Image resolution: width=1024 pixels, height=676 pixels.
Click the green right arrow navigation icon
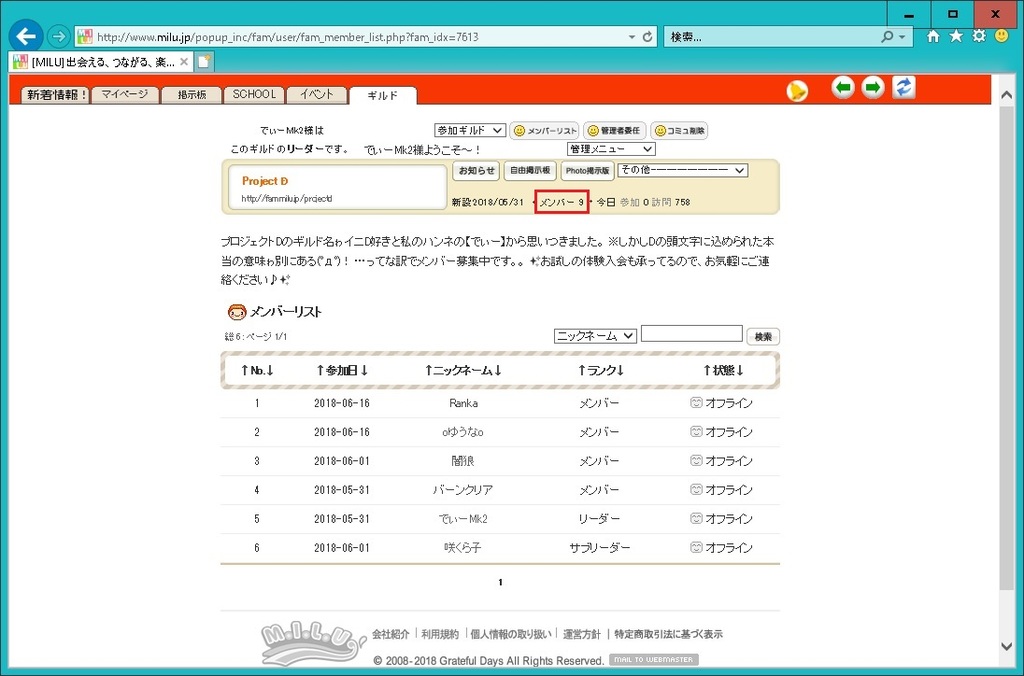pos(873,88)
